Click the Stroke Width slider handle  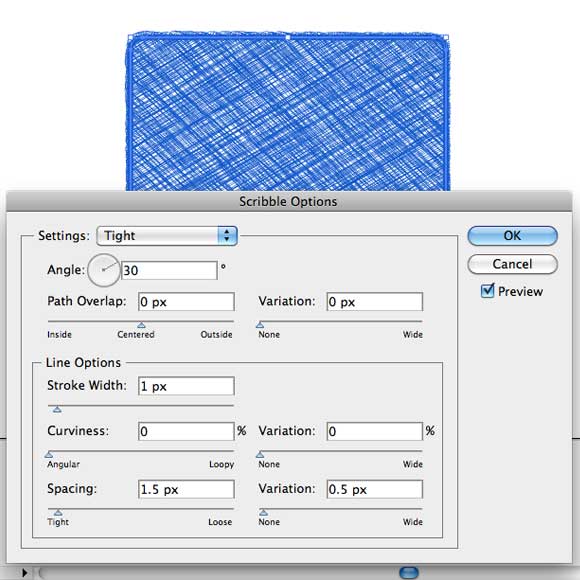(x=57, y=409)
